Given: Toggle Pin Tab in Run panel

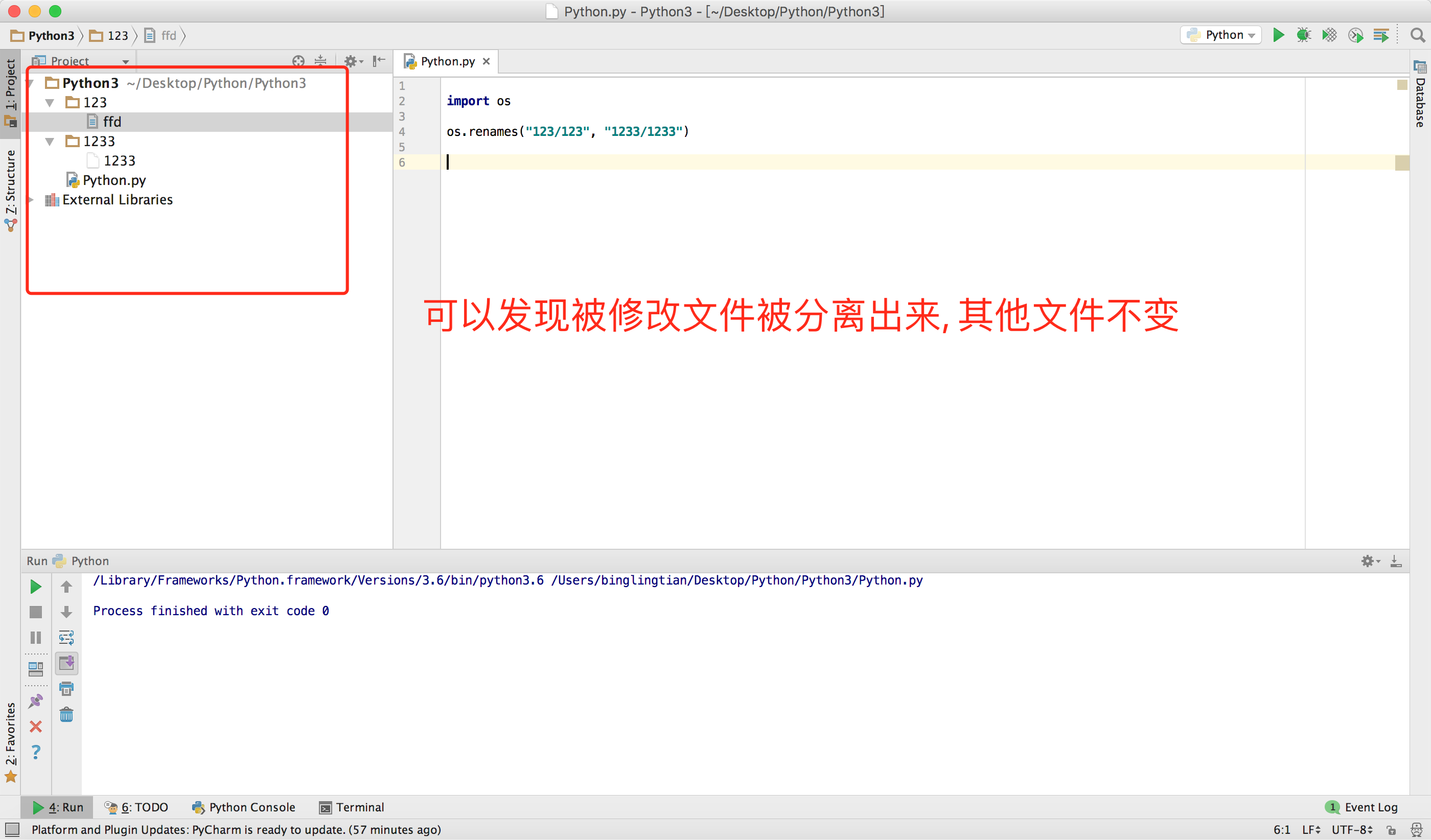Looking at the screenshot, I should pos(36,701).
